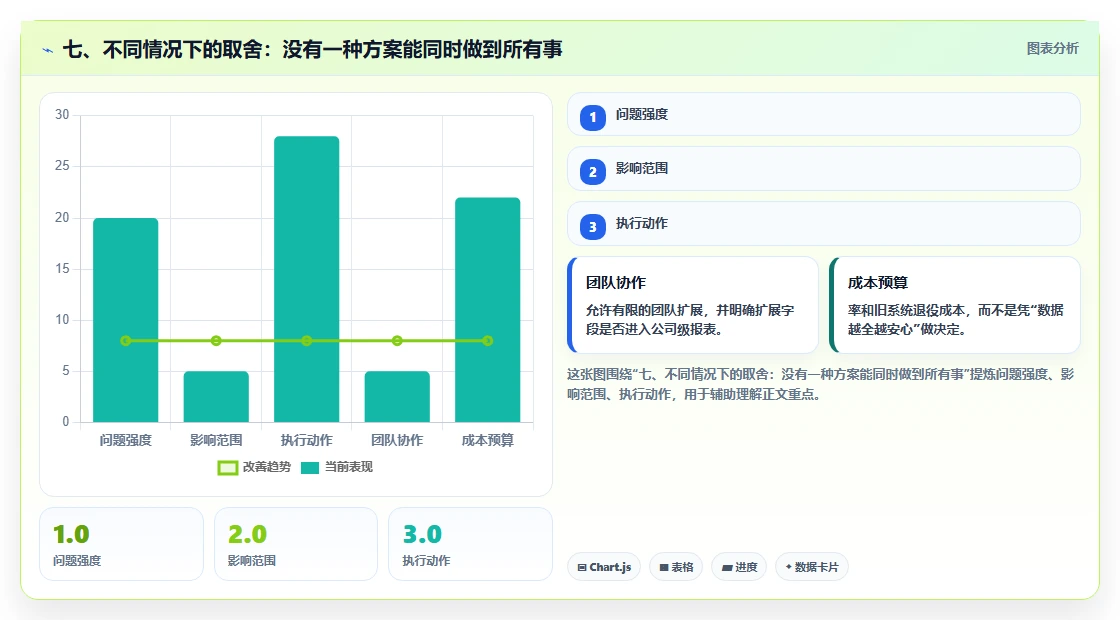Click the 3.0 执行动作 stat card

tap(471, 544)
